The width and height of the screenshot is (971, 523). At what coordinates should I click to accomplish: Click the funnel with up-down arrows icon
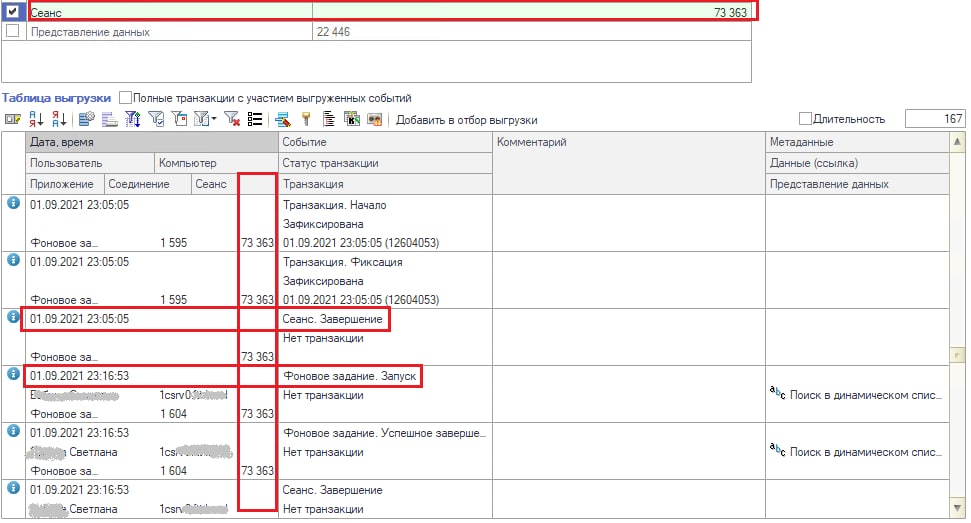pos(133,119)
